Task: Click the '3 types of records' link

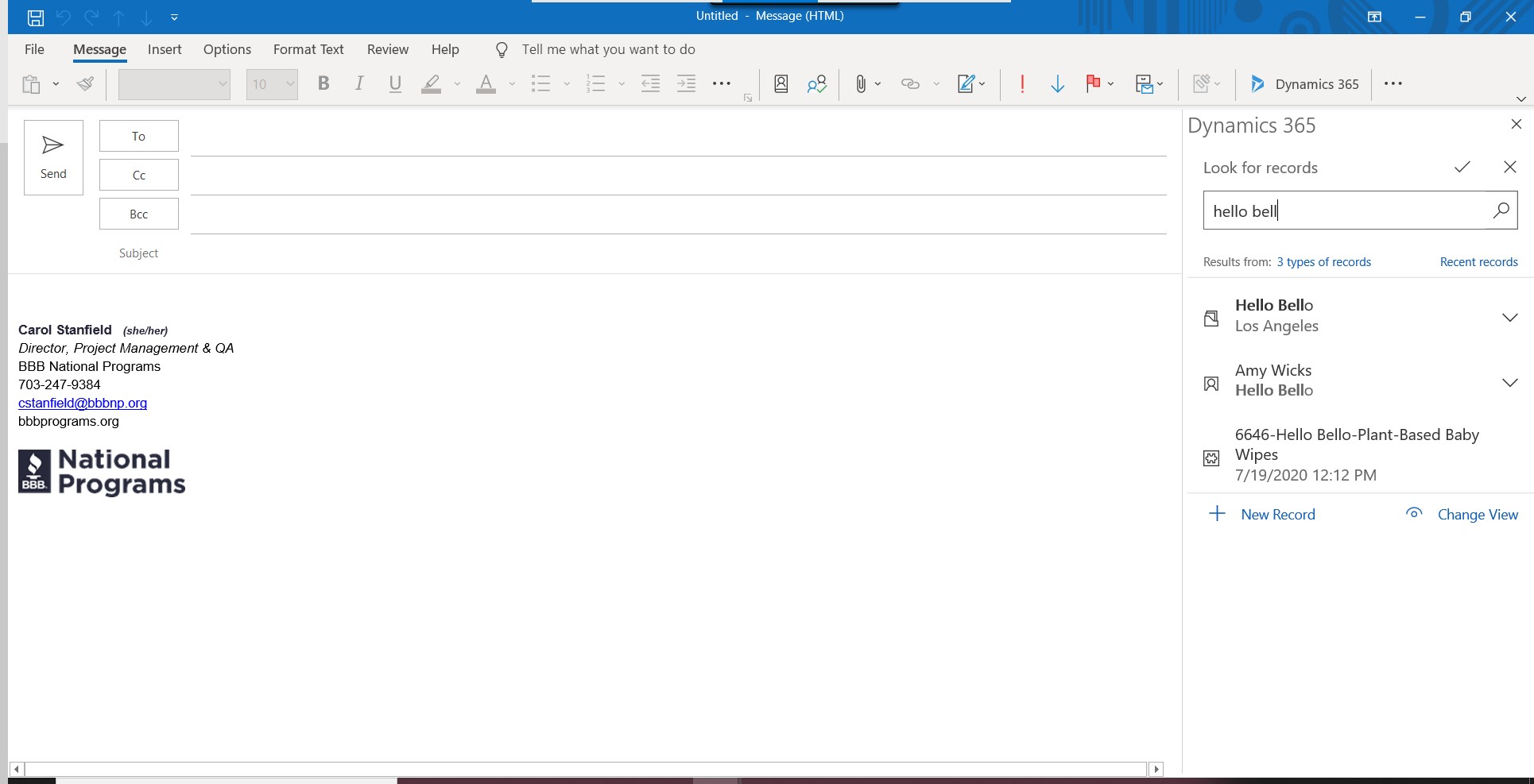Action: 1323,262
